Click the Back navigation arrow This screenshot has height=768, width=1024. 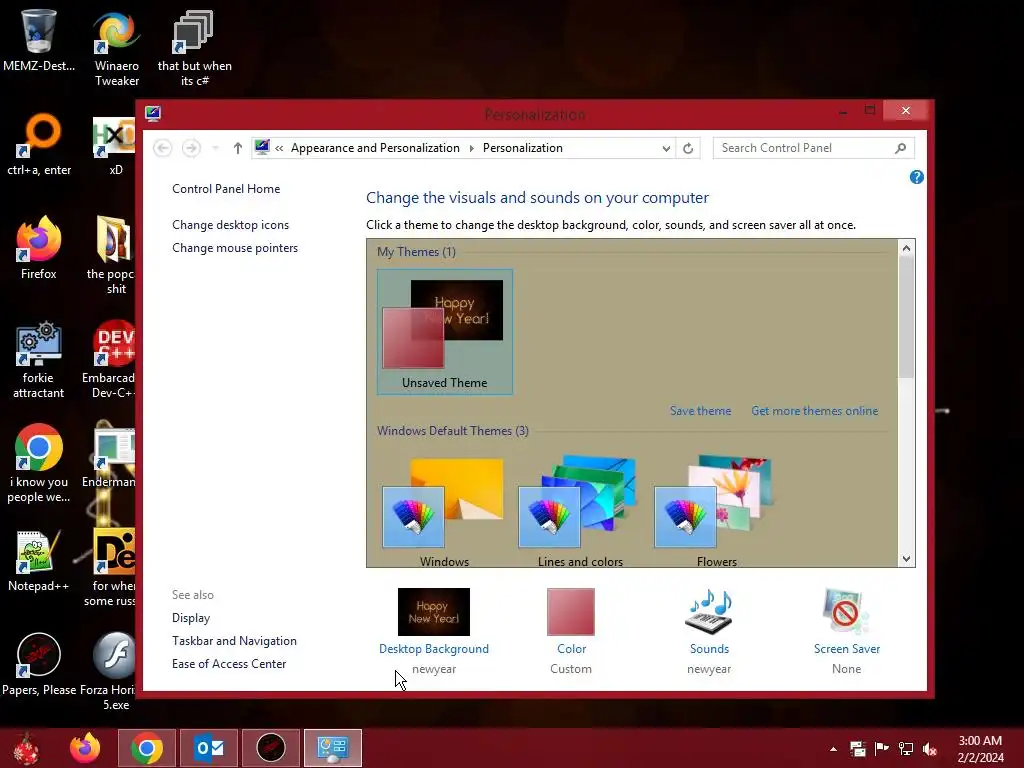pos(163,148)
